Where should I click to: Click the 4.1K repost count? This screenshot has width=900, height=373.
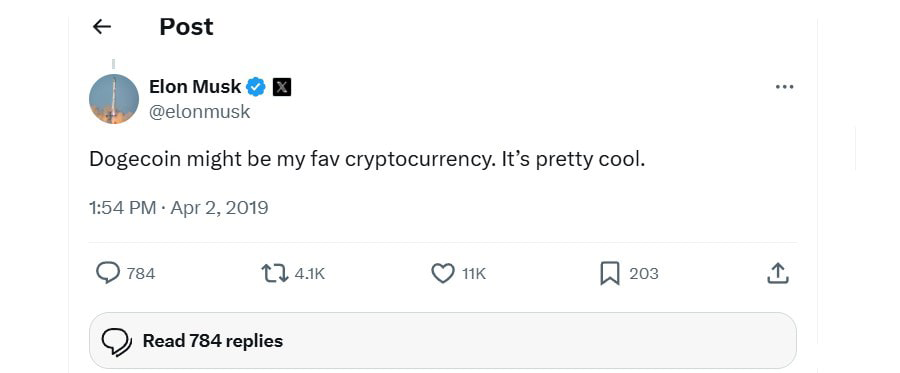[309, 274]
